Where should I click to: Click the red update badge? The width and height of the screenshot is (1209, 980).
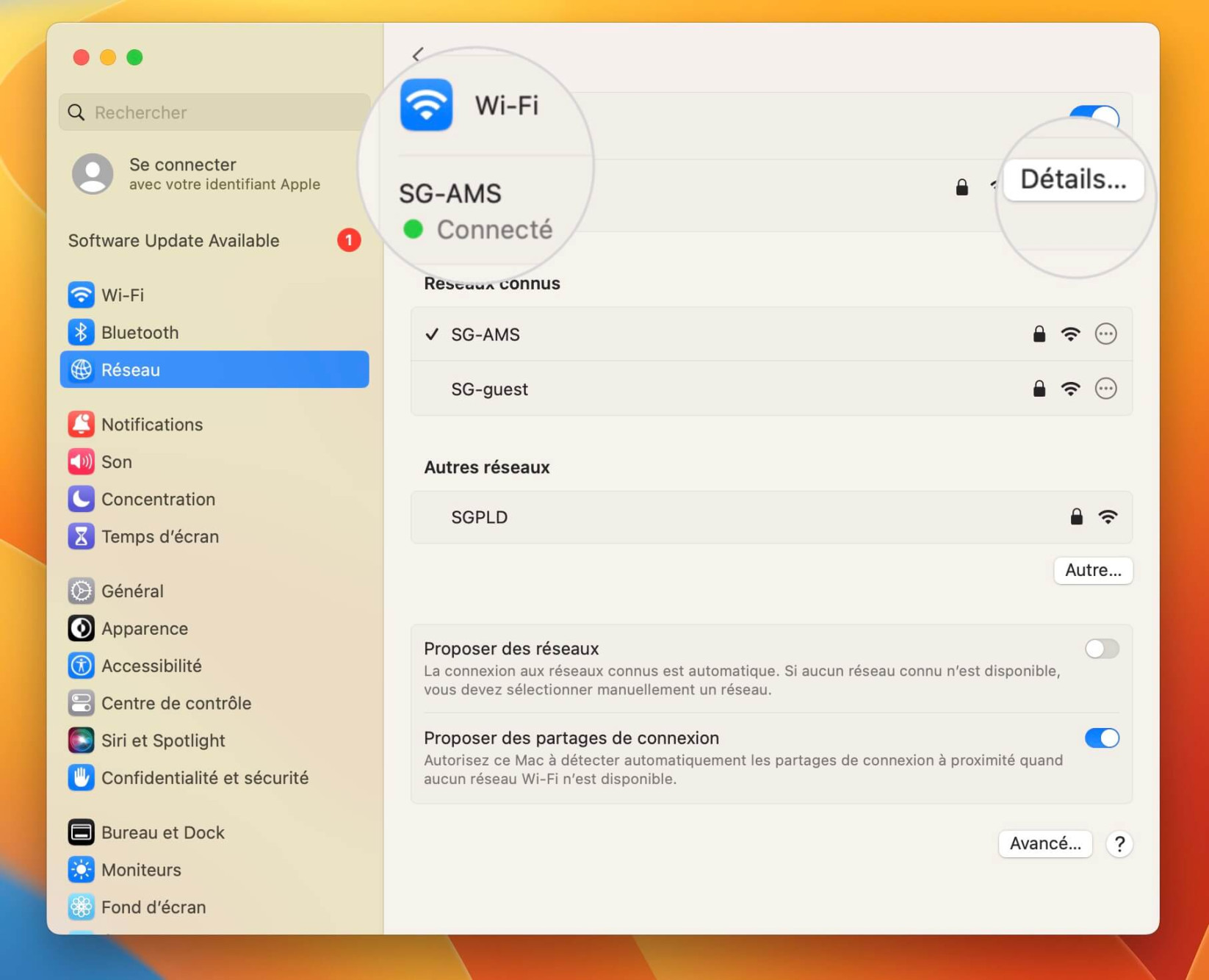(x=349, y=240)
